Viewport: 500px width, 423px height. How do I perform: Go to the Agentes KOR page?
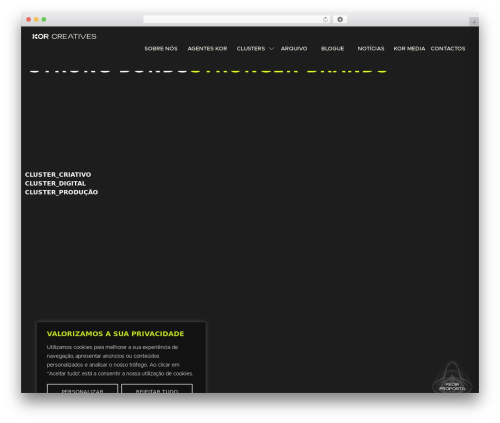pos(207,49)
